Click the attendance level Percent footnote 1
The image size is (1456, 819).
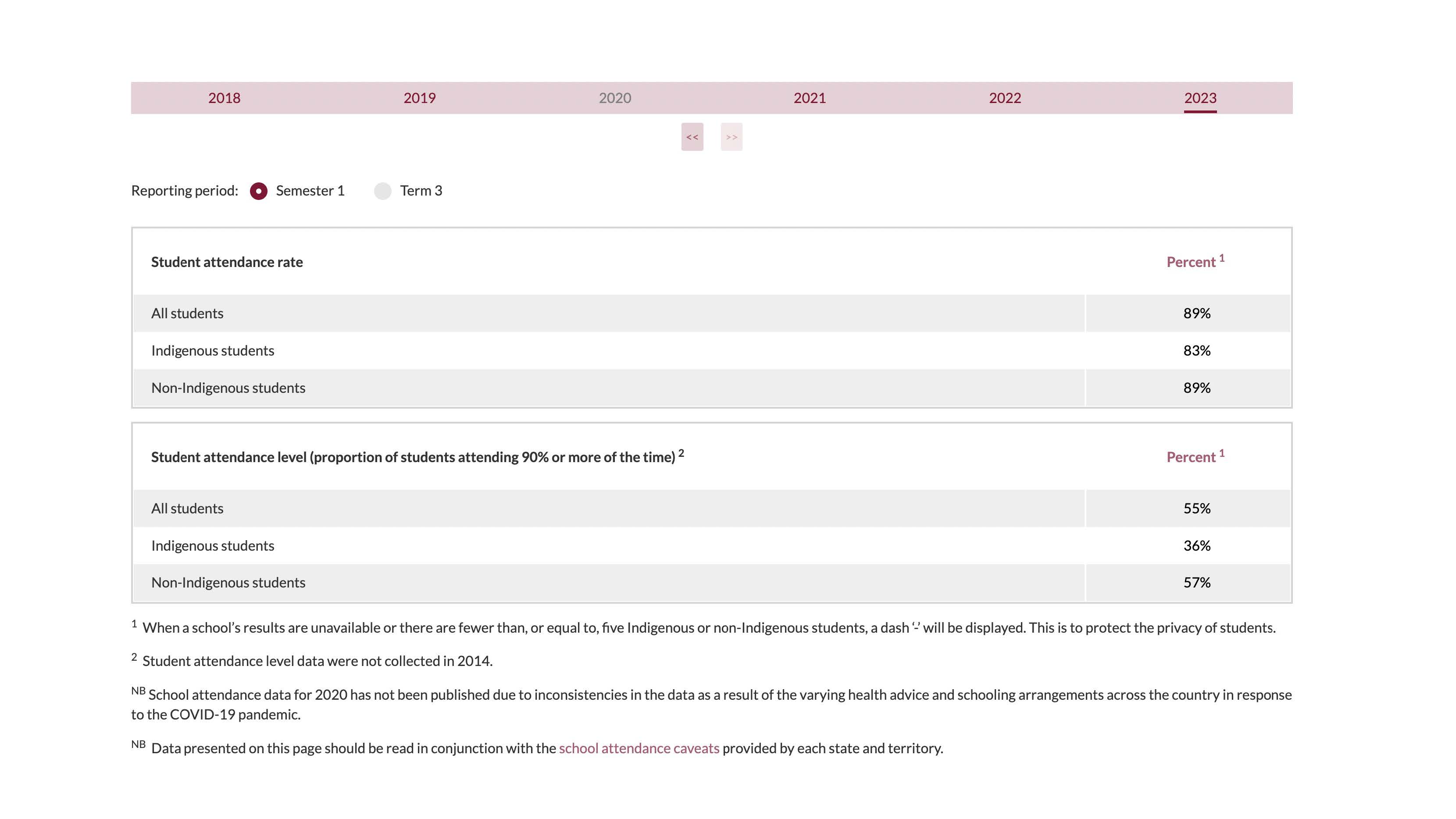pos(1221,453)
